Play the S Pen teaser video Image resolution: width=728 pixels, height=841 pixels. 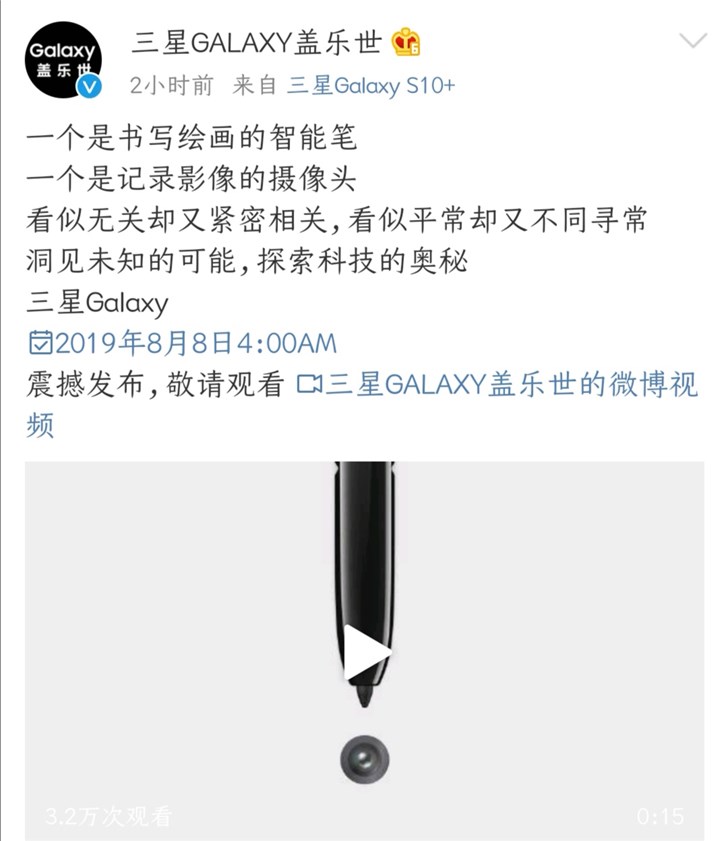pos(367,653)
